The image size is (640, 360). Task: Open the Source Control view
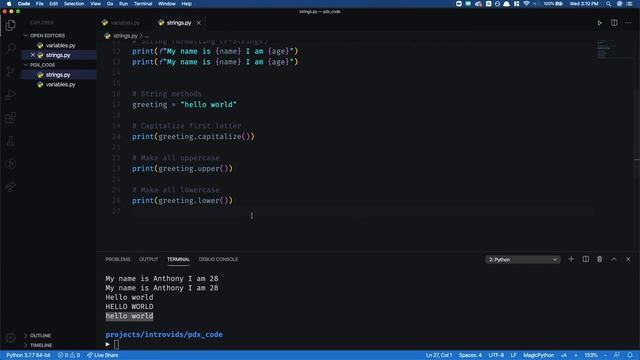point(11,71)
